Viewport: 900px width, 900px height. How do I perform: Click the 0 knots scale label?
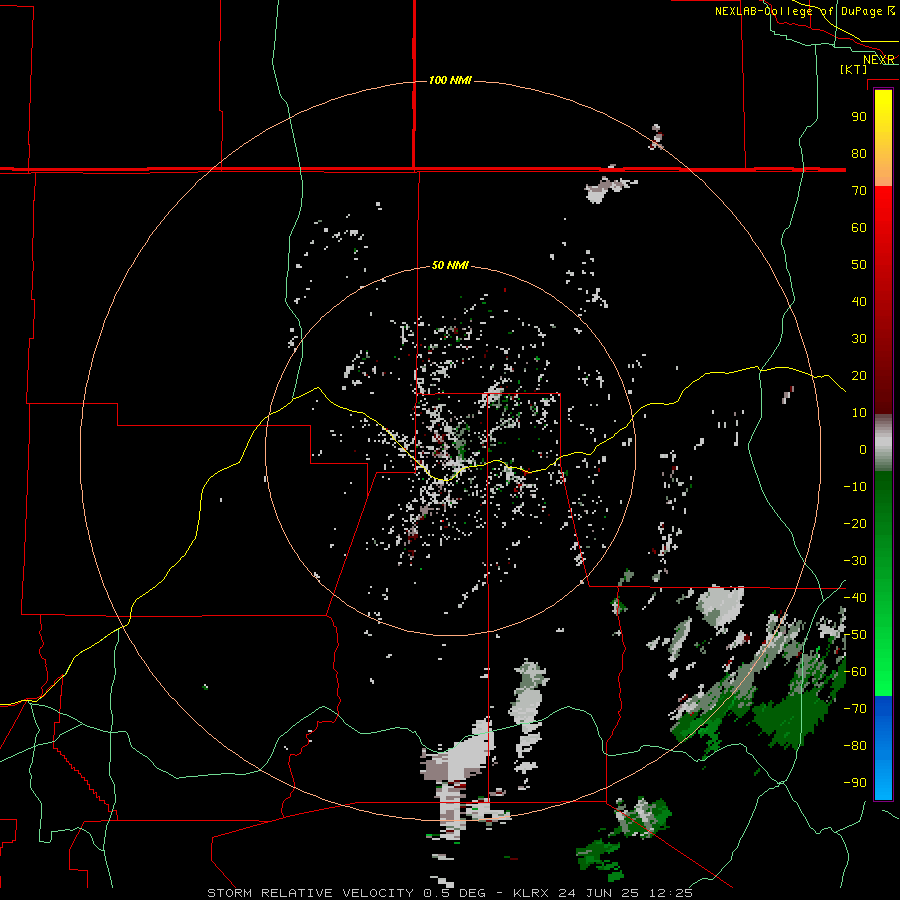coord(863,449)
